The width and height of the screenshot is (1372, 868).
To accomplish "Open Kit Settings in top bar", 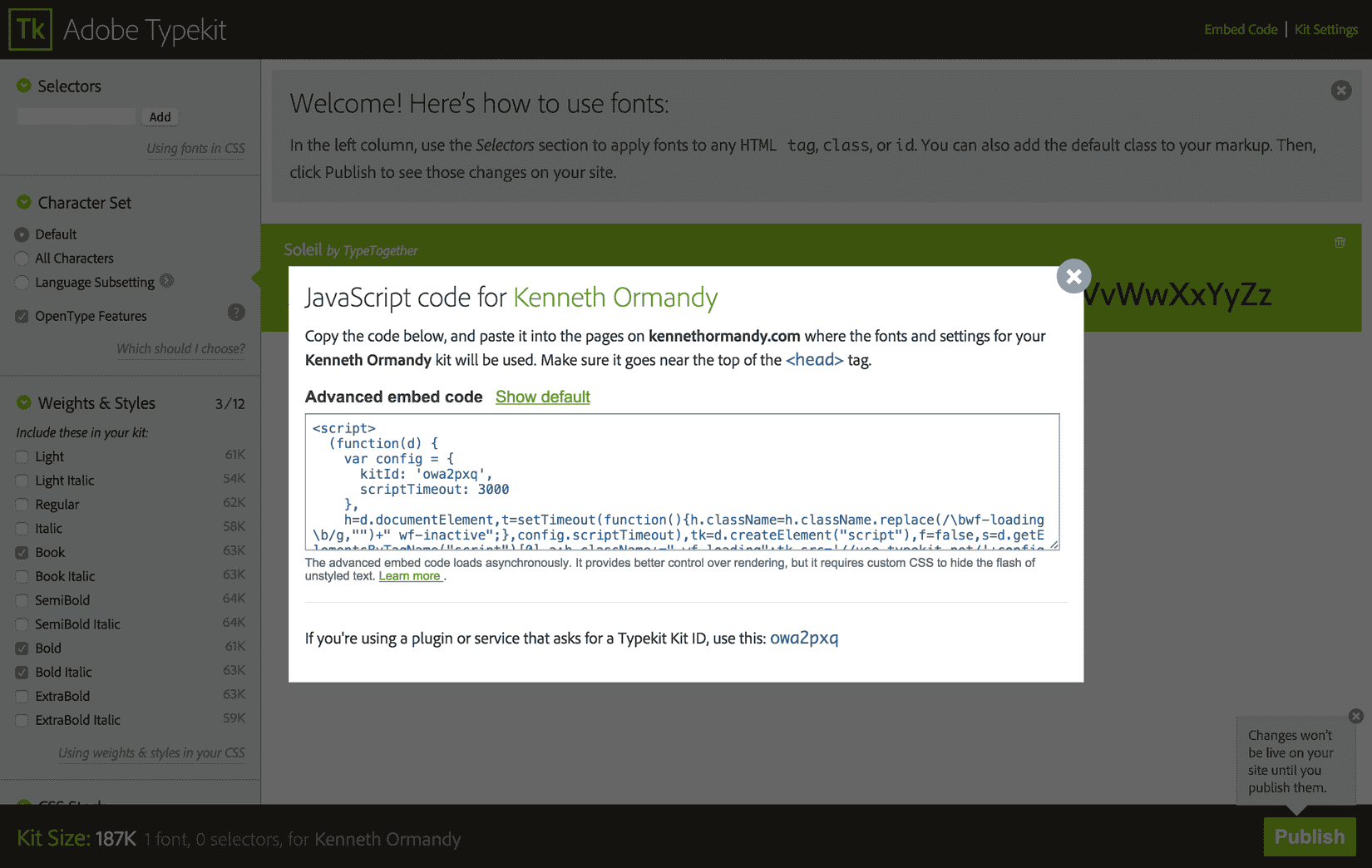I will tap(1325, 30).
